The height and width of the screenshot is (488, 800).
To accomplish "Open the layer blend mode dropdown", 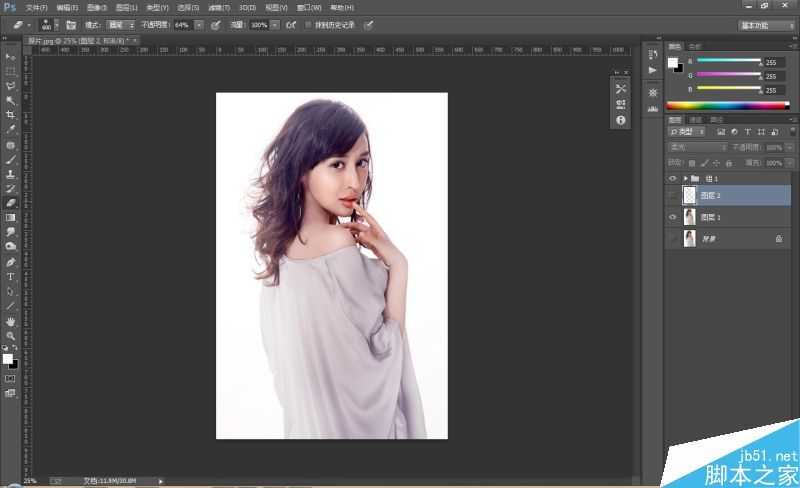I will tap(697, 147).
